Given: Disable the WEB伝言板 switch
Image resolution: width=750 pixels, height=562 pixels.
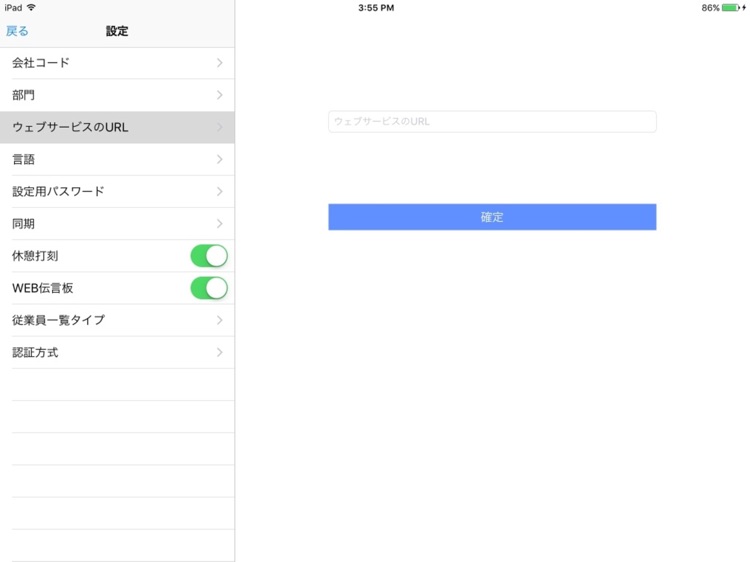Looking at the screenshot, I should tap(209, 288).
